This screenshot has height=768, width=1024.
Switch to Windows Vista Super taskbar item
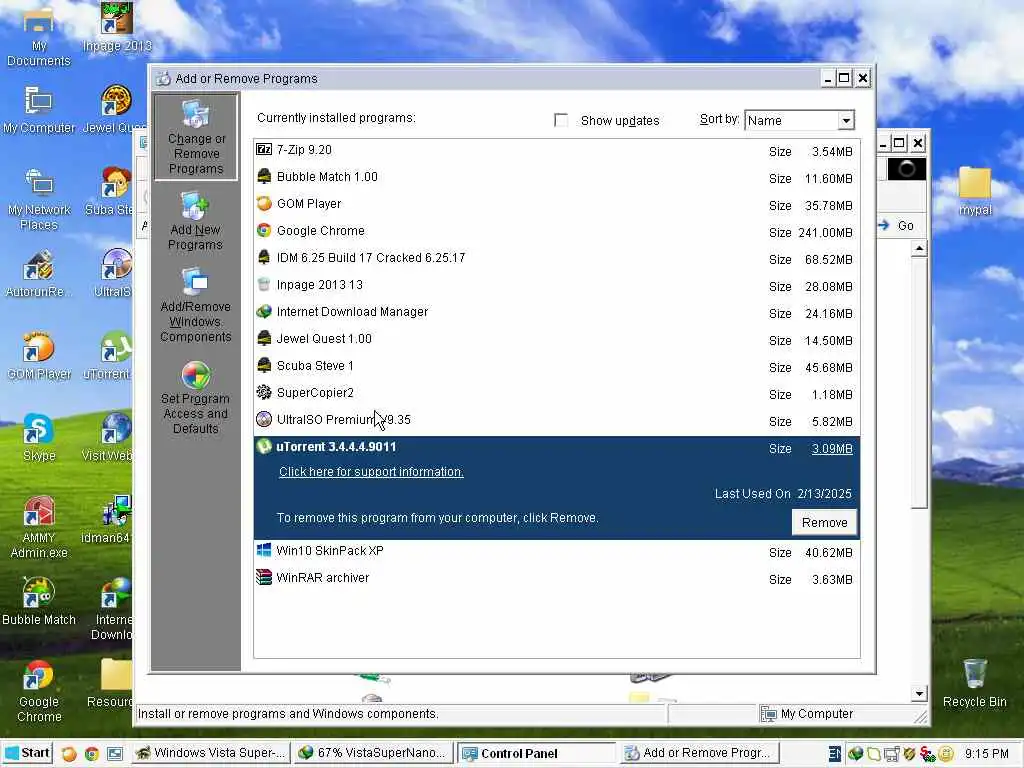tap(212, 753)
